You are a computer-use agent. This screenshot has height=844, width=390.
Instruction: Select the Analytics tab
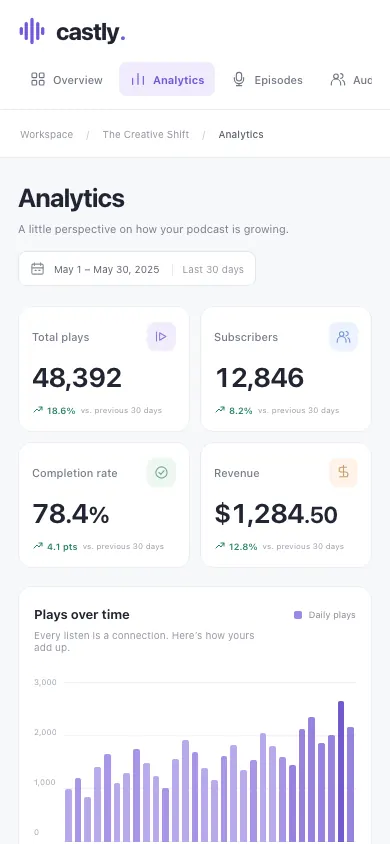tap(167, 80)
